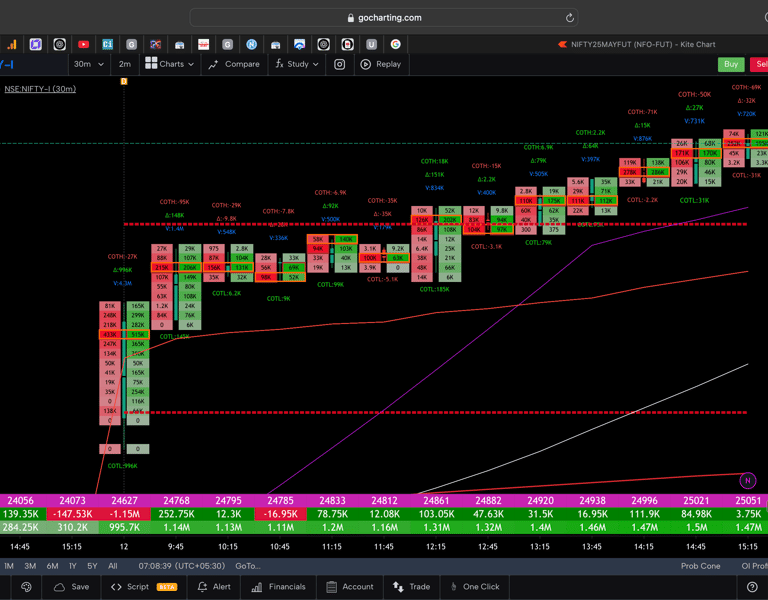Select the 2m timeframe shortcut

click(x=124, y=64)
